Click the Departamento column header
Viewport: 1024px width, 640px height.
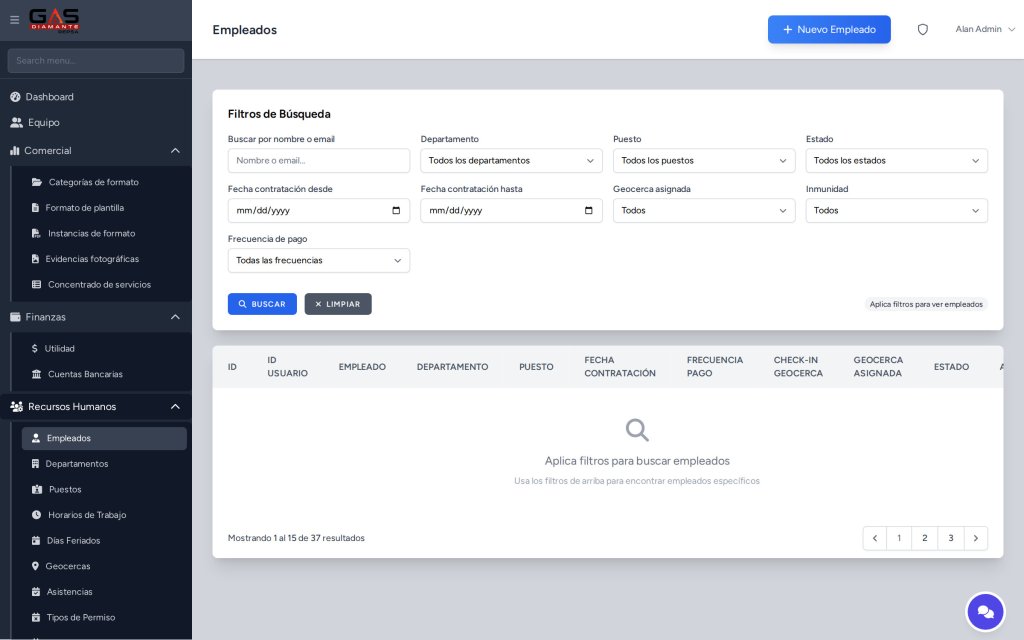point(453,367)
